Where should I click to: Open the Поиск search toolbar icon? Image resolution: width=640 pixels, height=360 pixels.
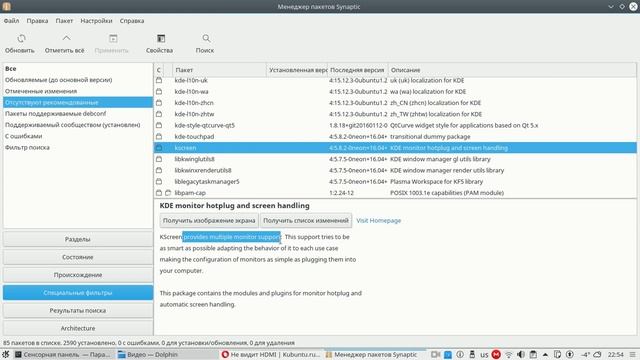click(206, 38)
